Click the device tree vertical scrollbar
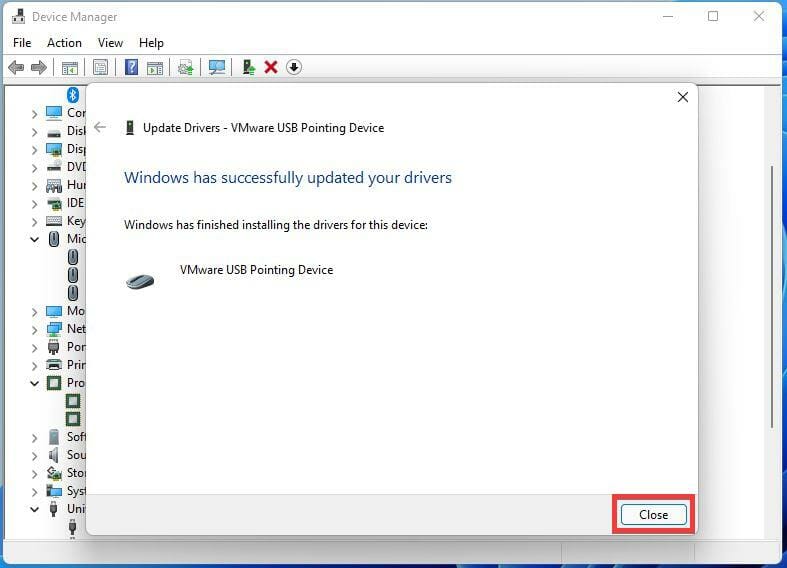The image size is (787, 568). (x=772, y=296)
